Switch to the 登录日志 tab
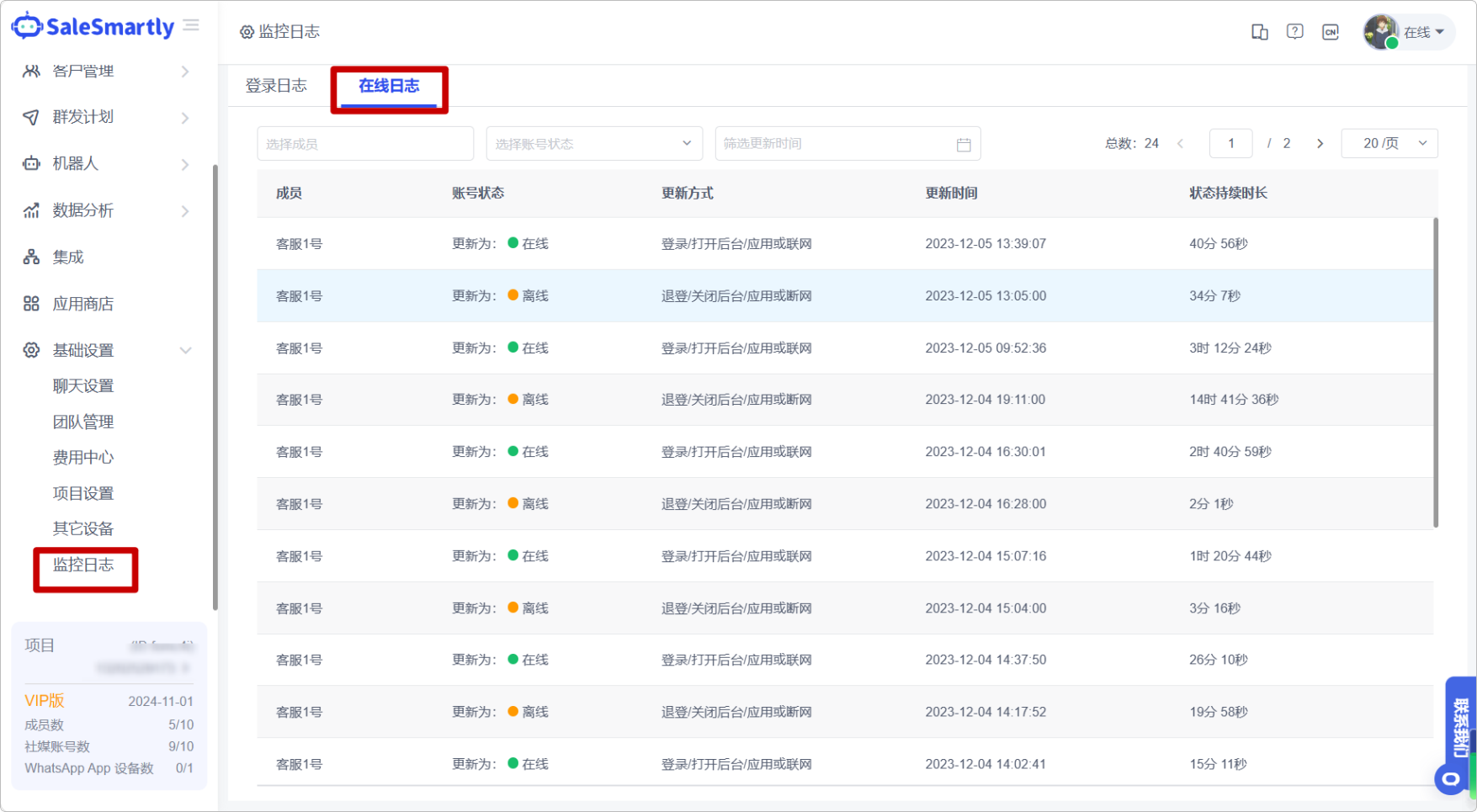 (276, 86)
